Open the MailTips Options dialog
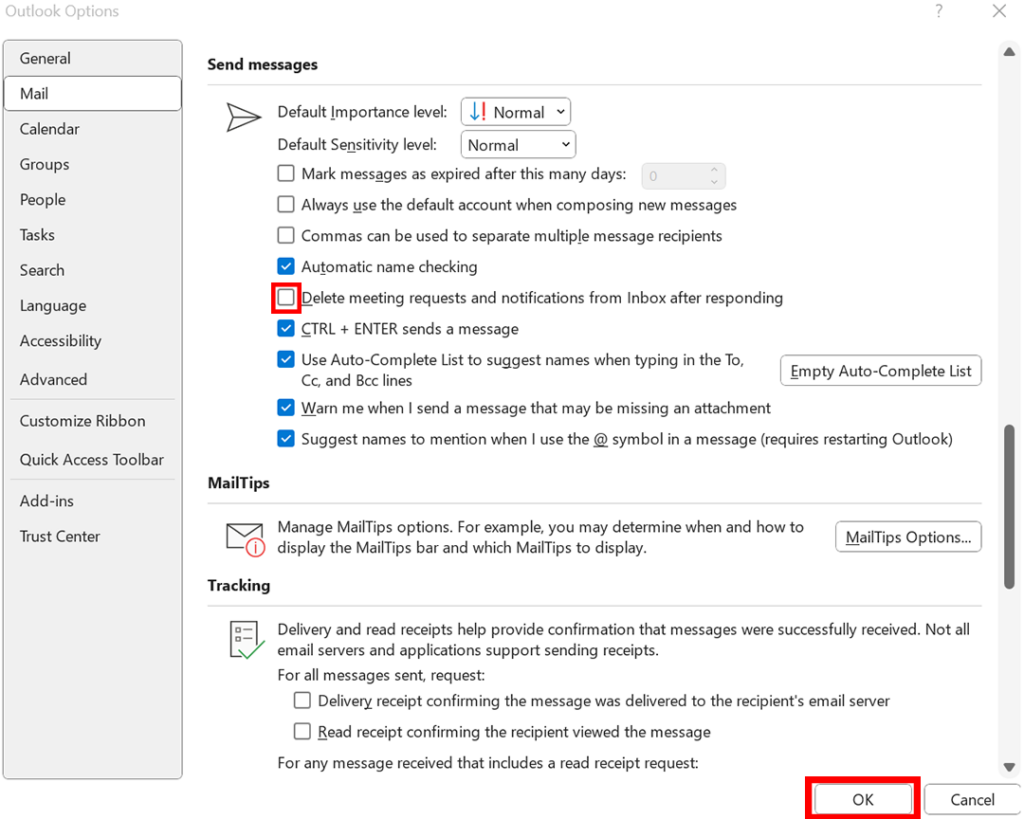 [907, 537]
